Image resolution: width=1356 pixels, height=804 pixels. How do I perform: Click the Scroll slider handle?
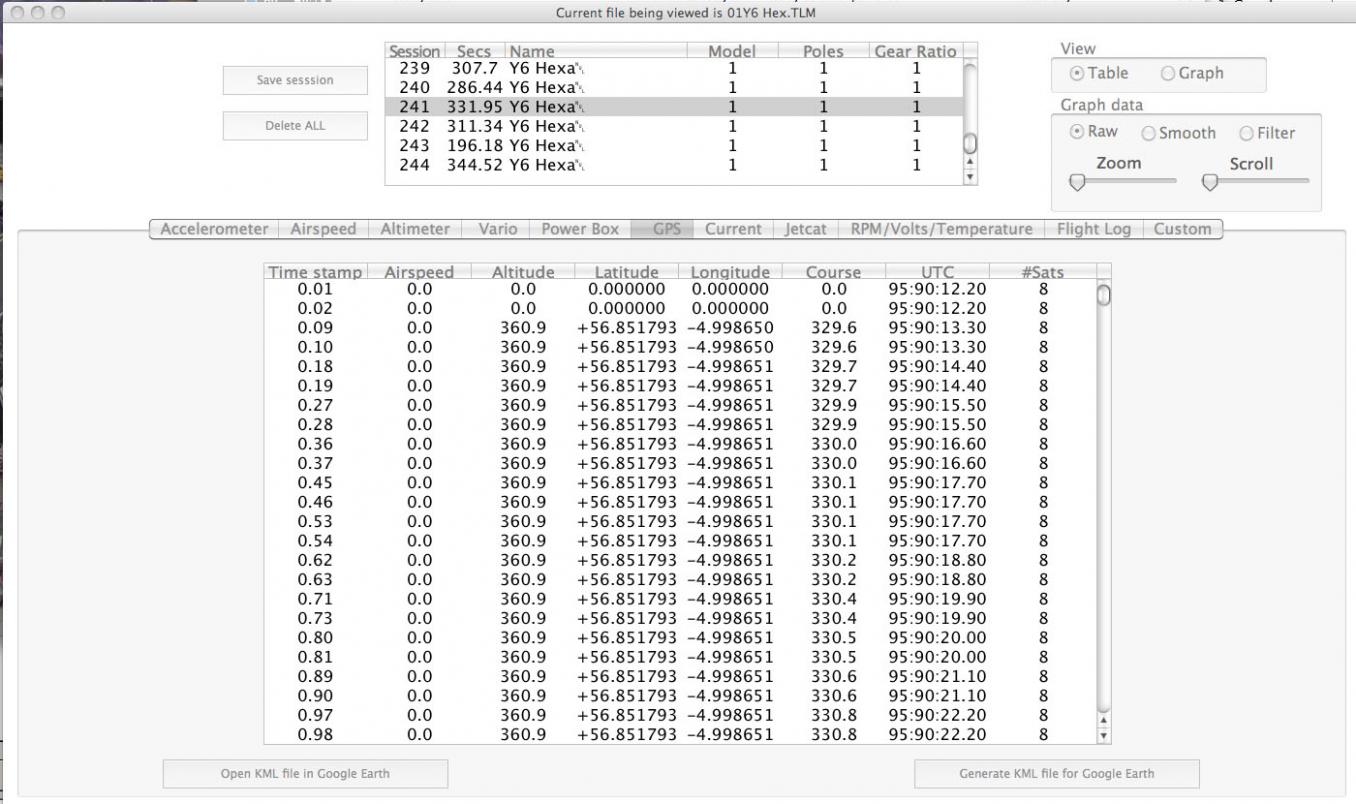(1210, 182)
